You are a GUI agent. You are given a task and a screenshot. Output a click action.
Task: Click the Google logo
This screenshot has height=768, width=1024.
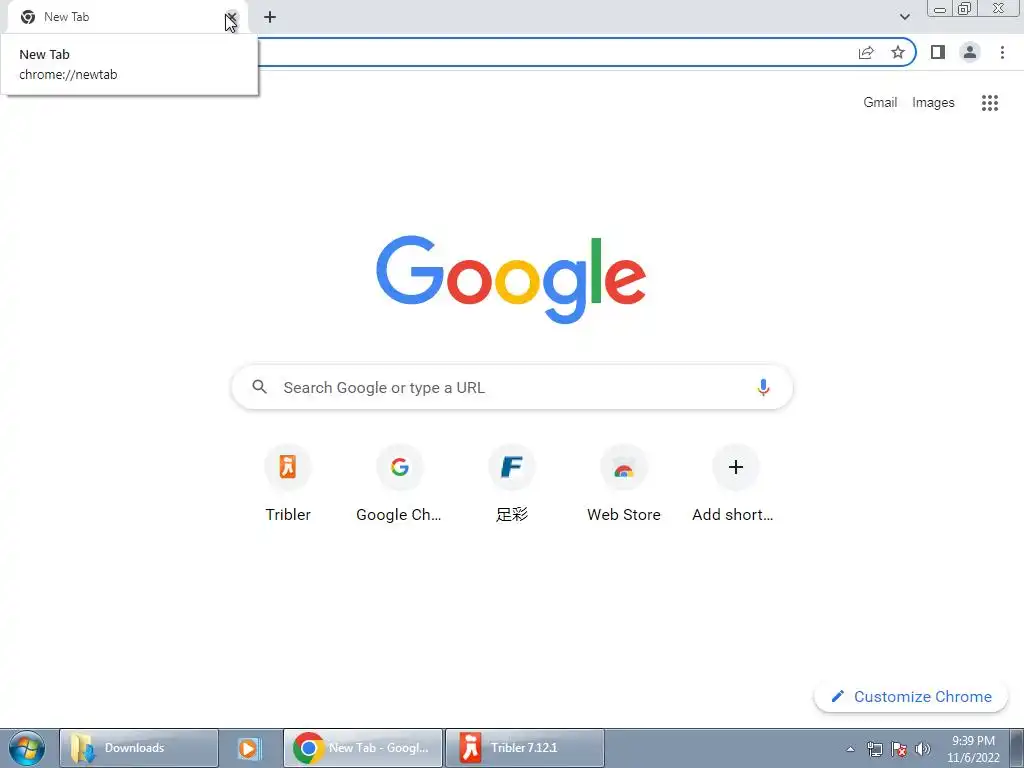pyautogui.click(x=511, y=279)
